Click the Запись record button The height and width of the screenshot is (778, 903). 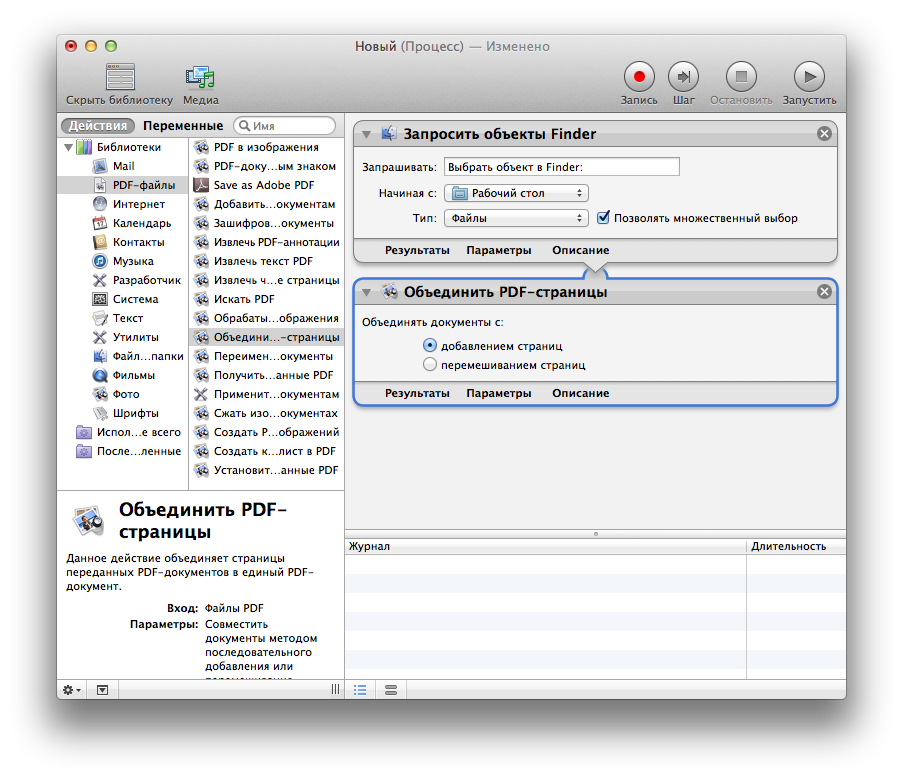(x=639, y=77)
